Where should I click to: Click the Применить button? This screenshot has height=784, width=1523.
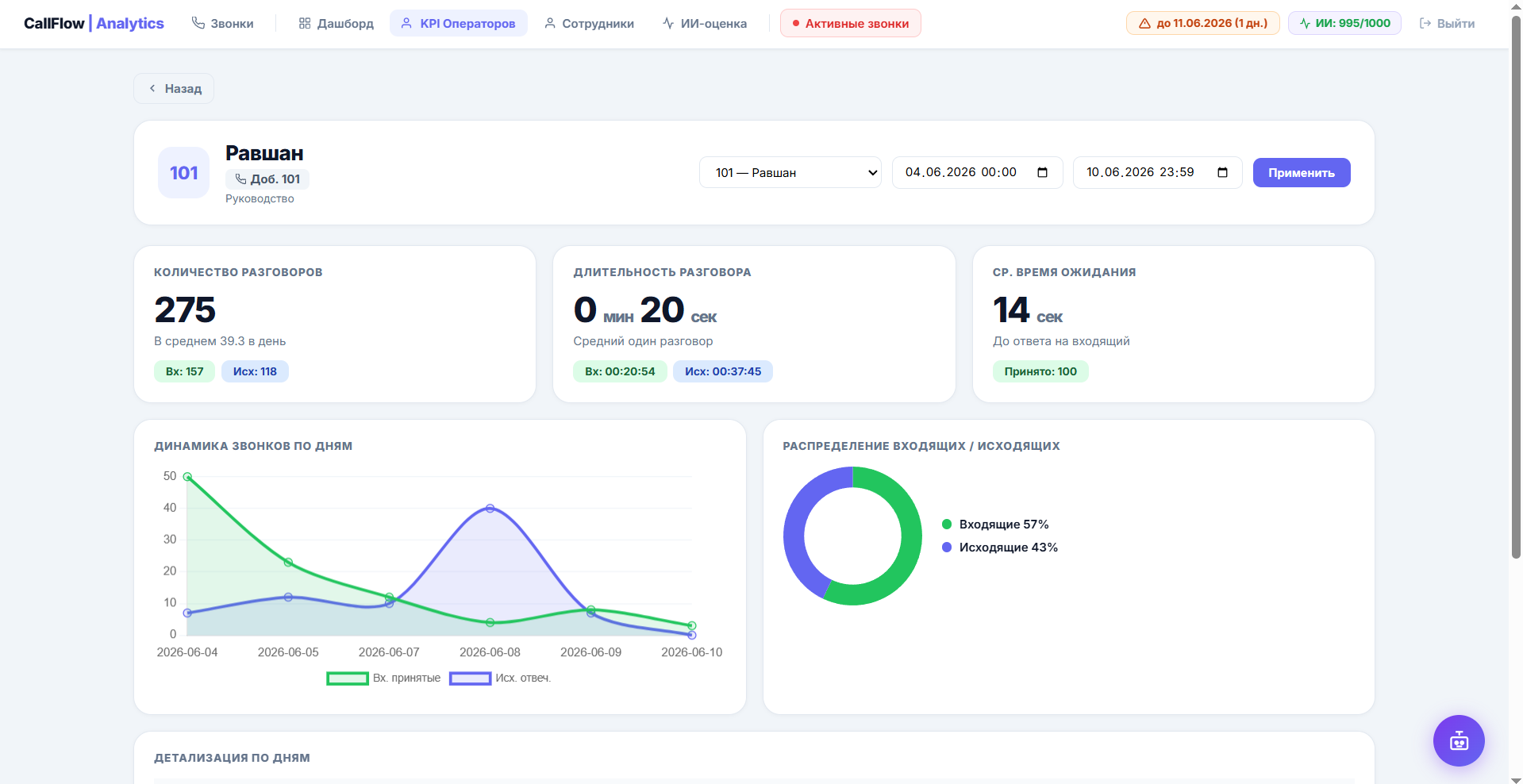(x=1302, y=172)
